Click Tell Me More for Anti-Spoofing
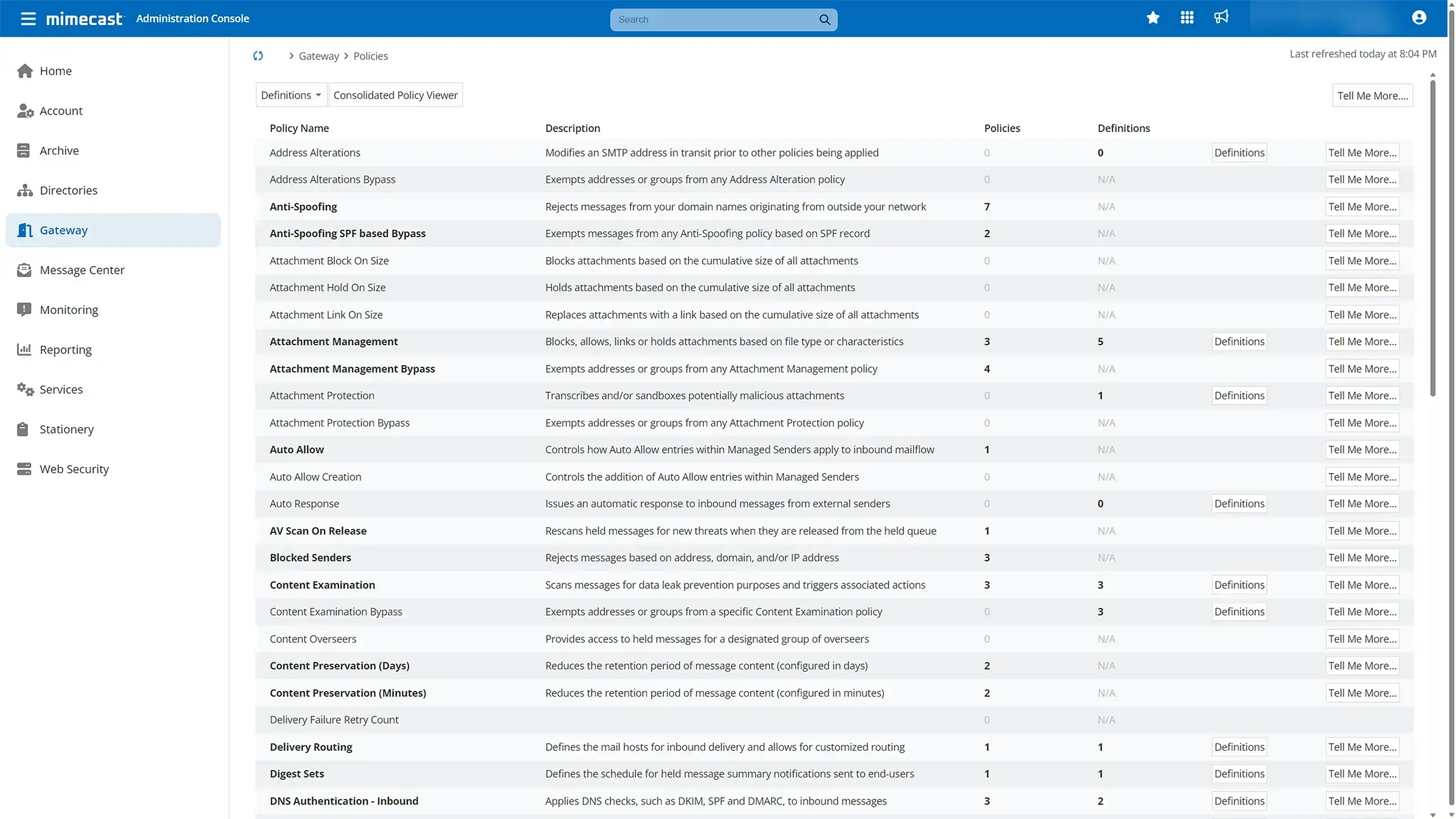Viewport: 1456px width, 819px height. 1362,206
